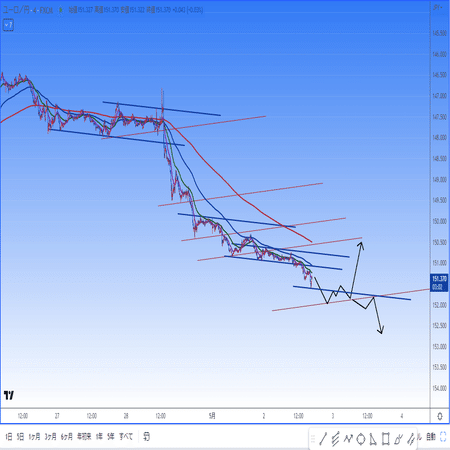The image size is (450, 450).
Task: Select the circle shape drawing tool
Action: (x=361, y=439)
